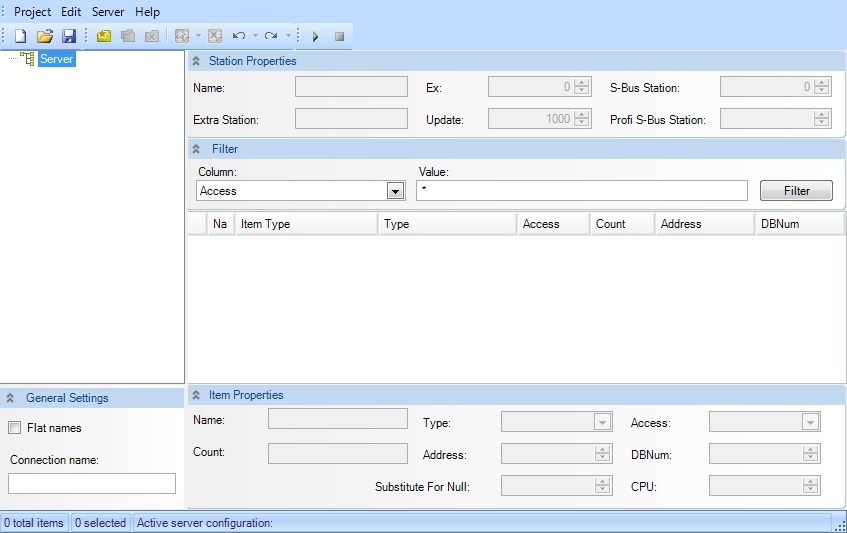Sort by the Item Type column header
The image size is (847, 533).
tap(305, 224)
